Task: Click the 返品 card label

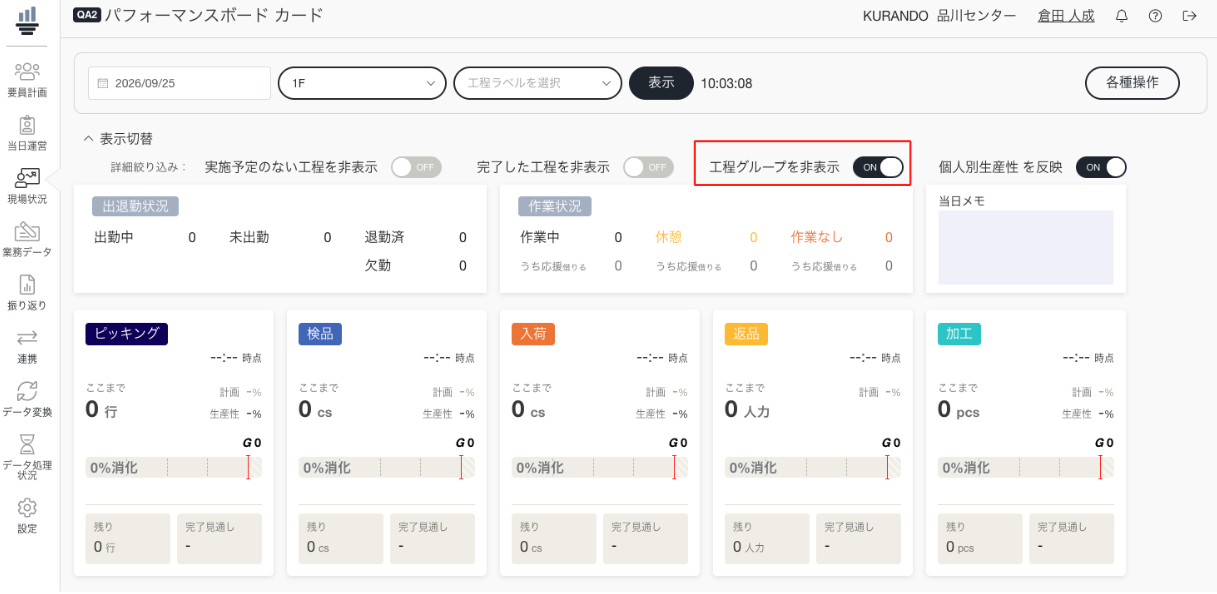Action: (x=746, y=334)
